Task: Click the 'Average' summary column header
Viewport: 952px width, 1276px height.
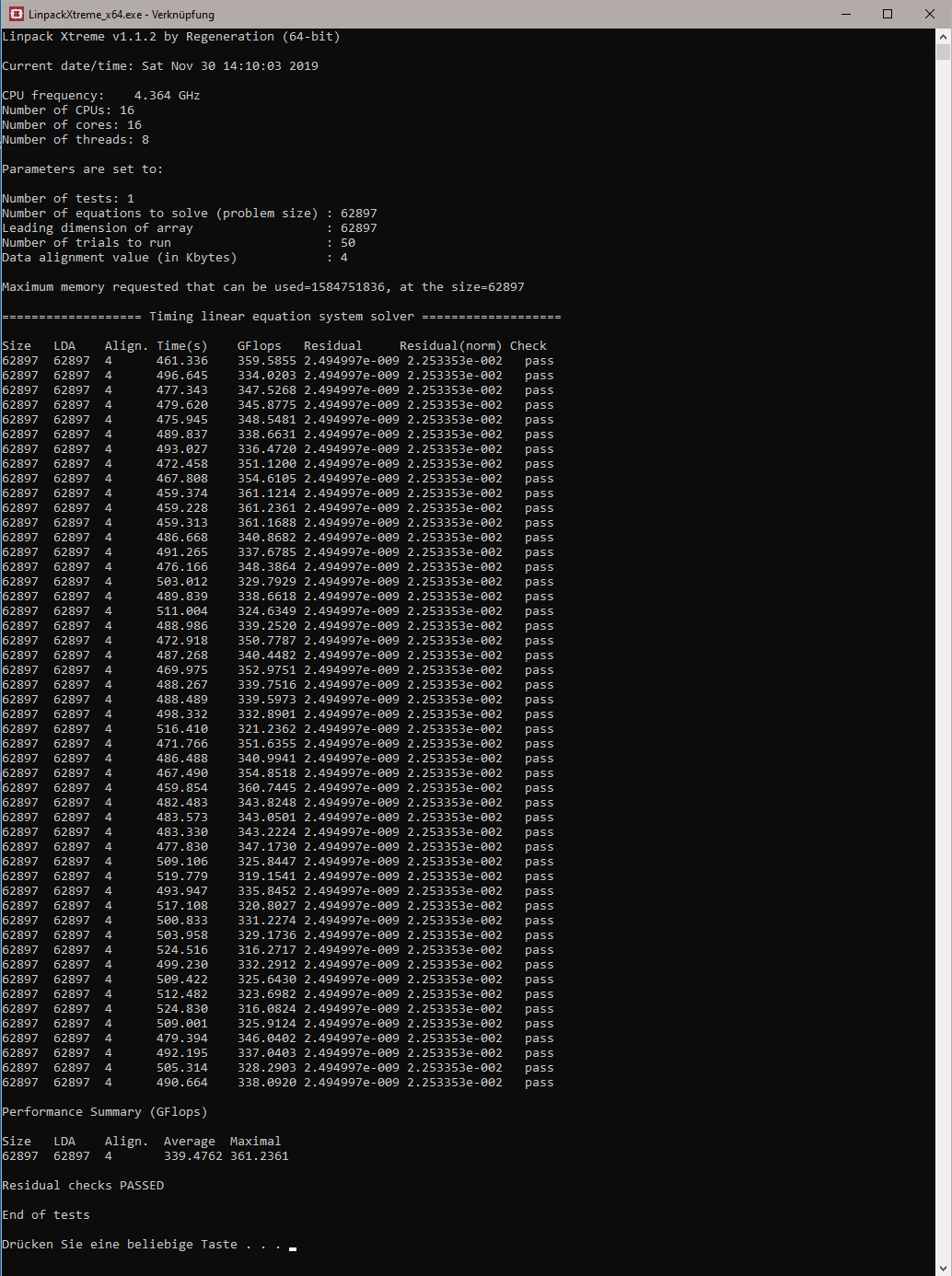Action: [x=190, y=1142]
